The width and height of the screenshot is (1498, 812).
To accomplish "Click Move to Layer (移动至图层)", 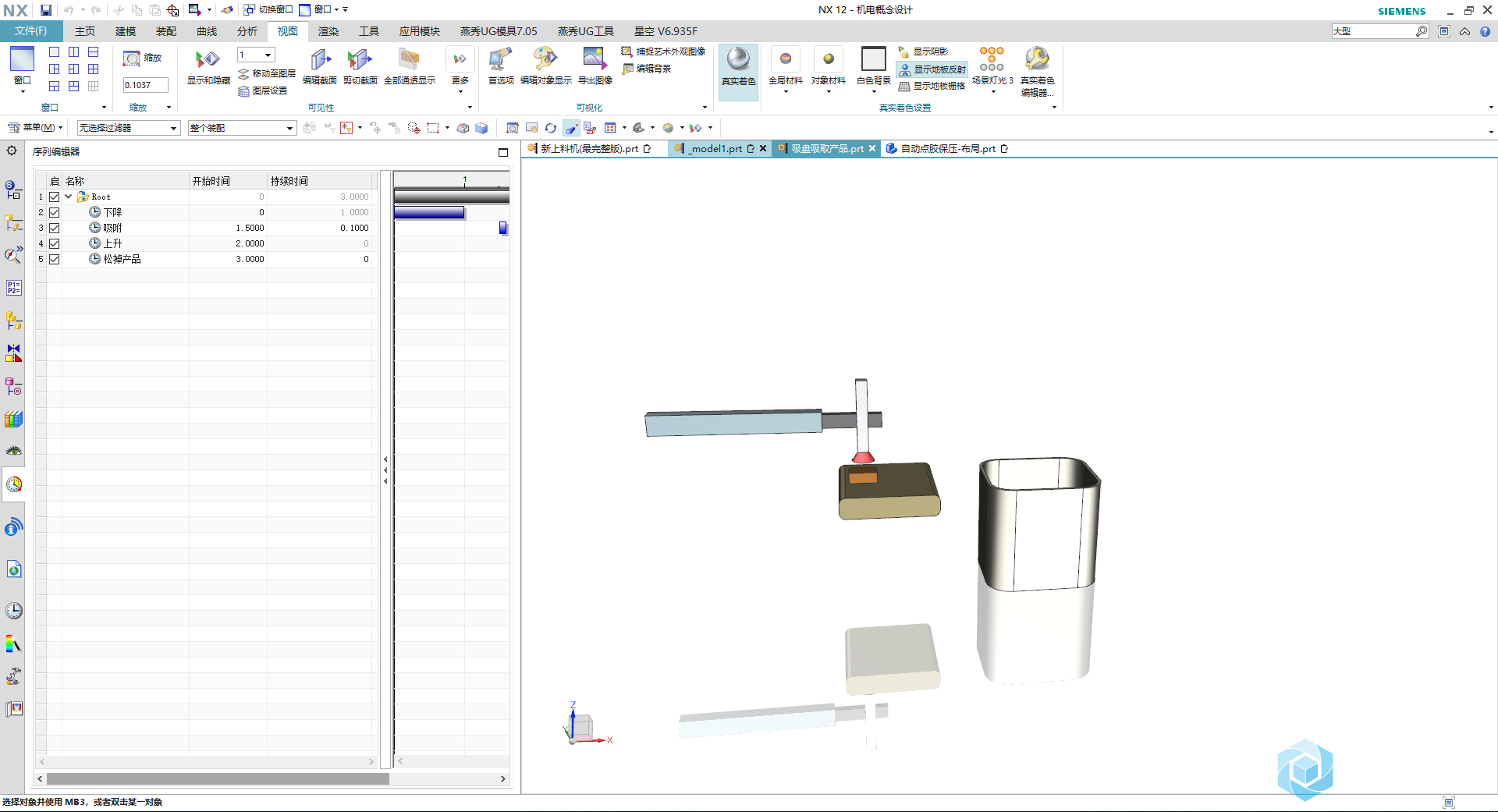I will pyautogui.click(x=267, y=73).
